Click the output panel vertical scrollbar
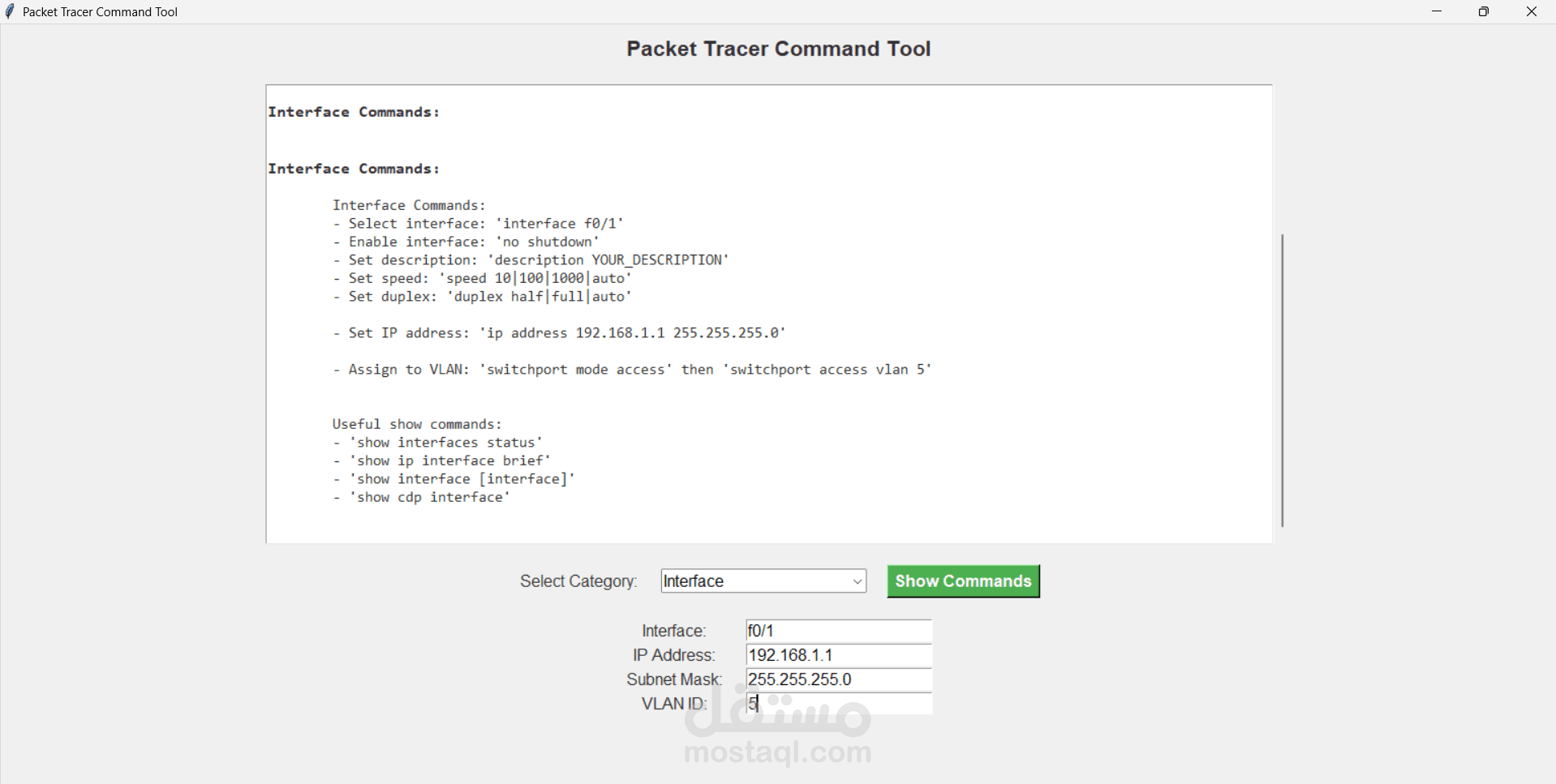The width and height of the screenshot is (1556, 784). pos(1282,380)
